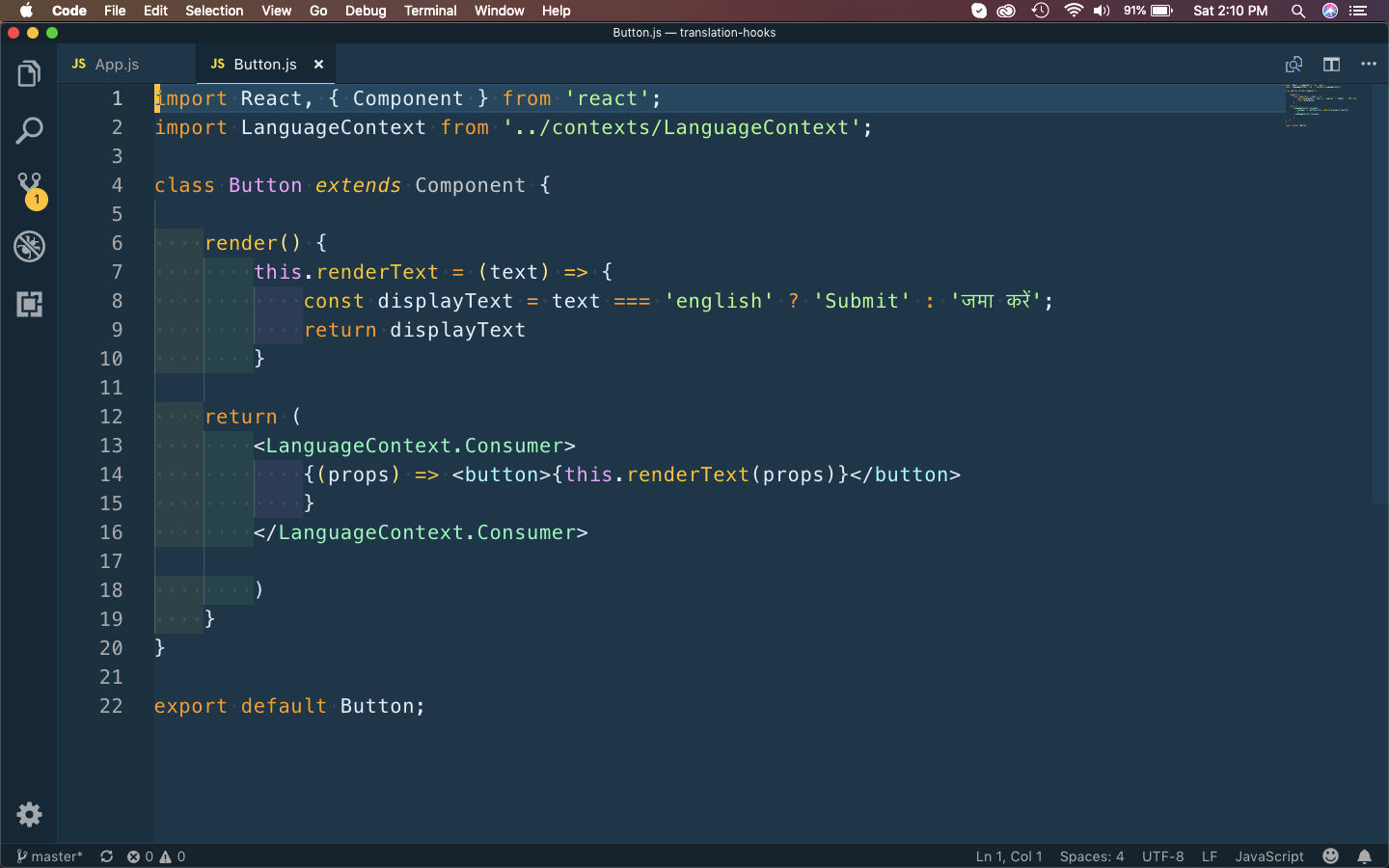The height and width of the screenshot is (868, 1389).
Task: Click the battery status indicator
Action: pyautogui.click(x=1148, y=11)
